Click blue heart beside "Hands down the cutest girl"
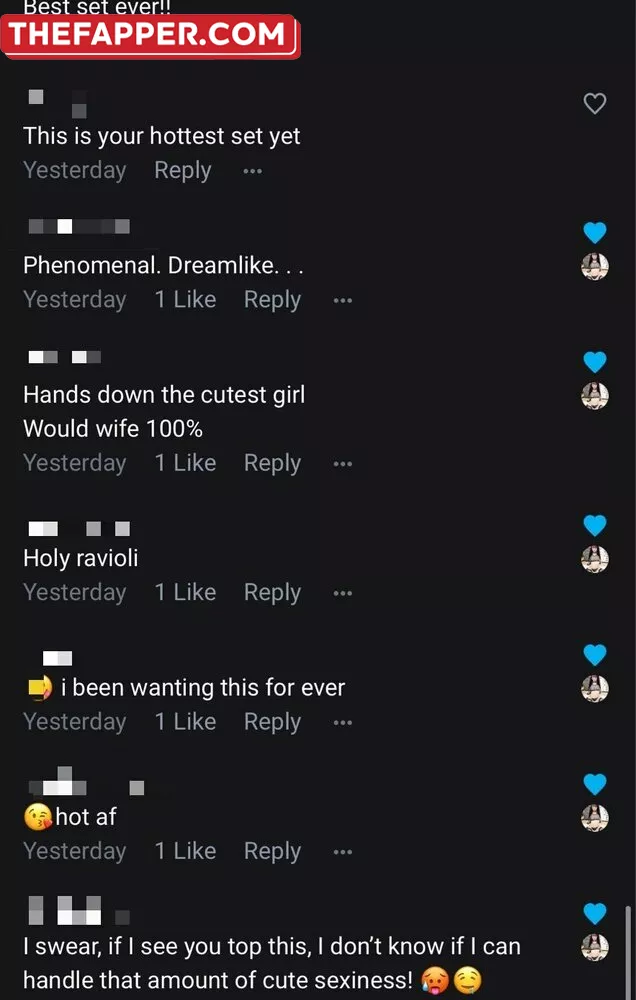 (x=595, y=362)
